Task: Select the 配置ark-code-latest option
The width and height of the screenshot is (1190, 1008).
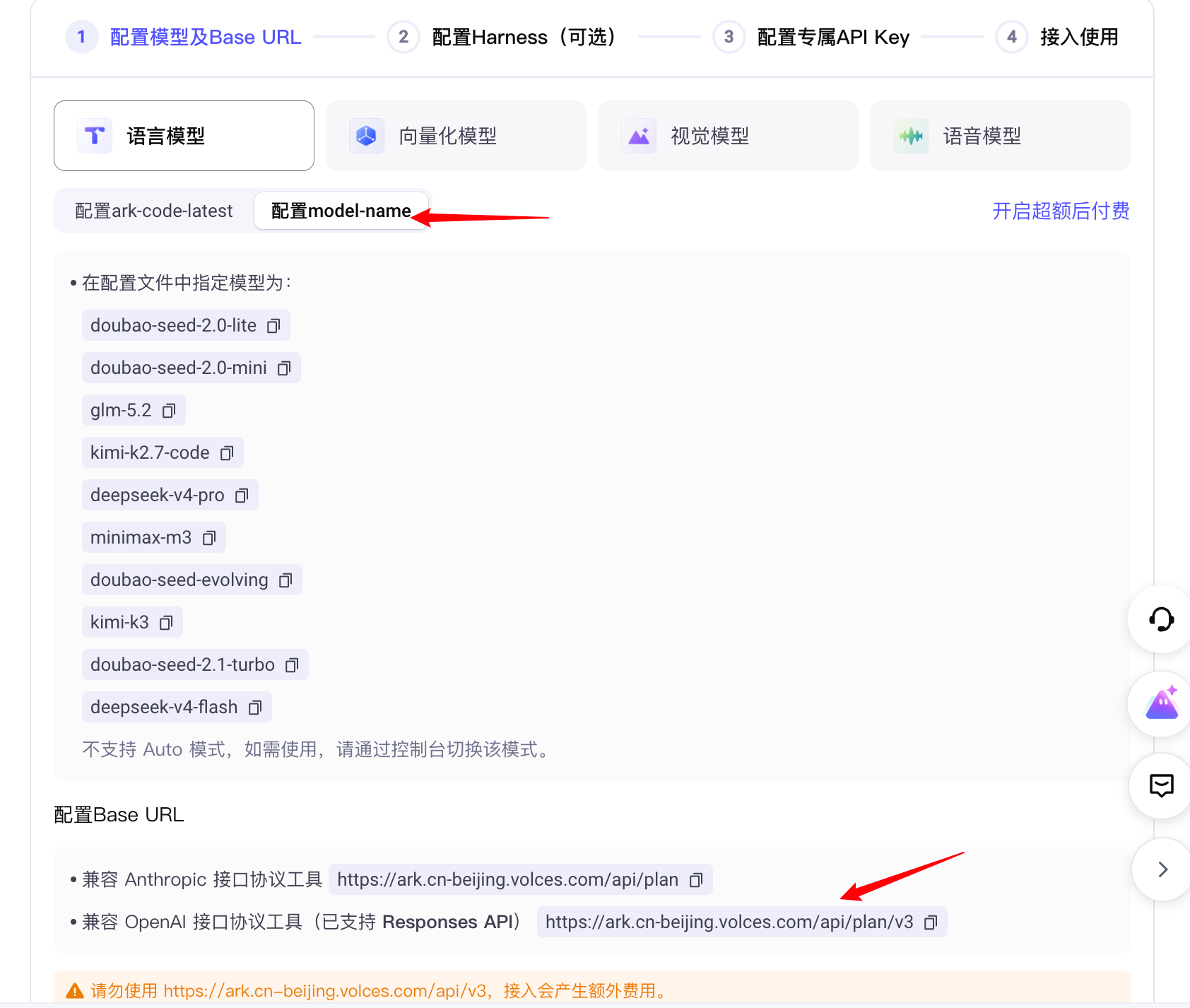Action: click(x=154, y=211)
